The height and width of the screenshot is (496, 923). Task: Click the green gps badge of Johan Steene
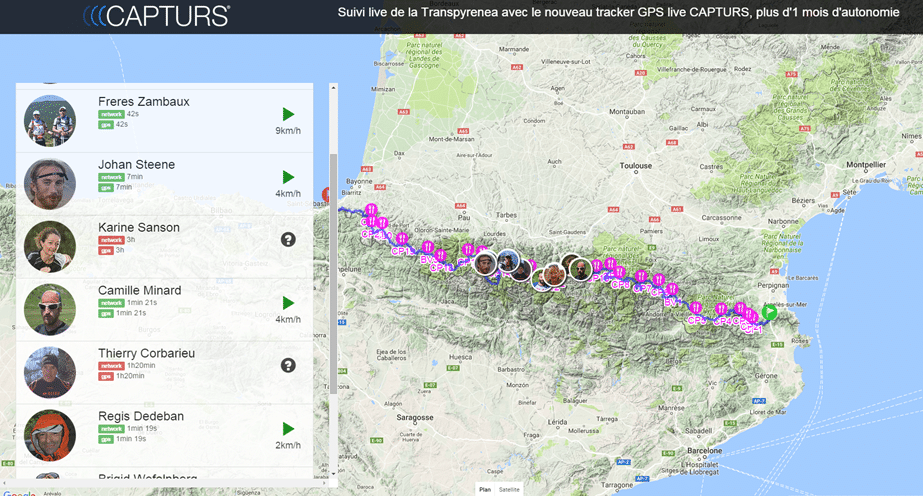click(106, 188)
